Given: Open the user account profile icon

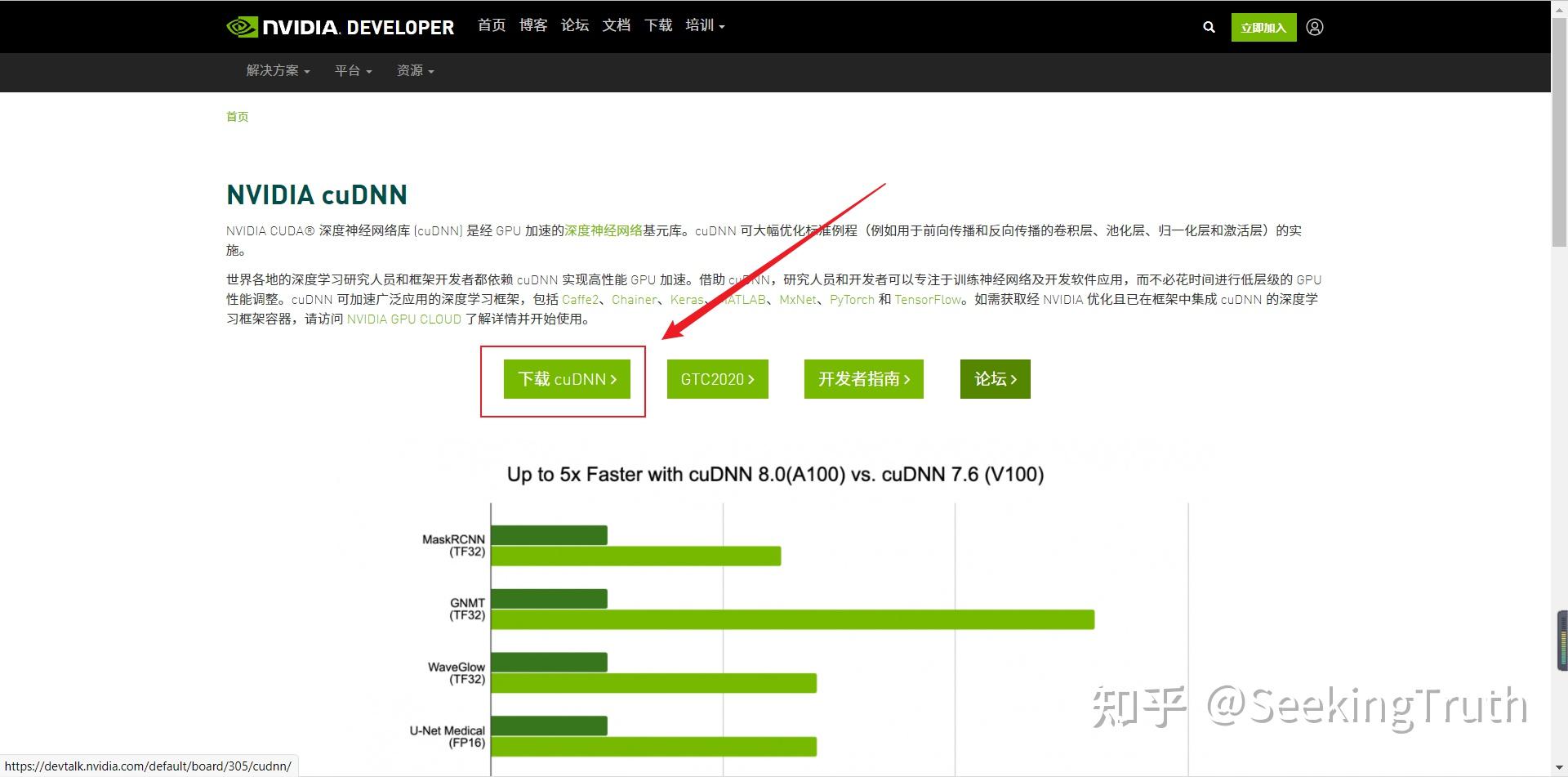Looking at the screenshot, I should pyautogui.click(x=1314, y=26).
